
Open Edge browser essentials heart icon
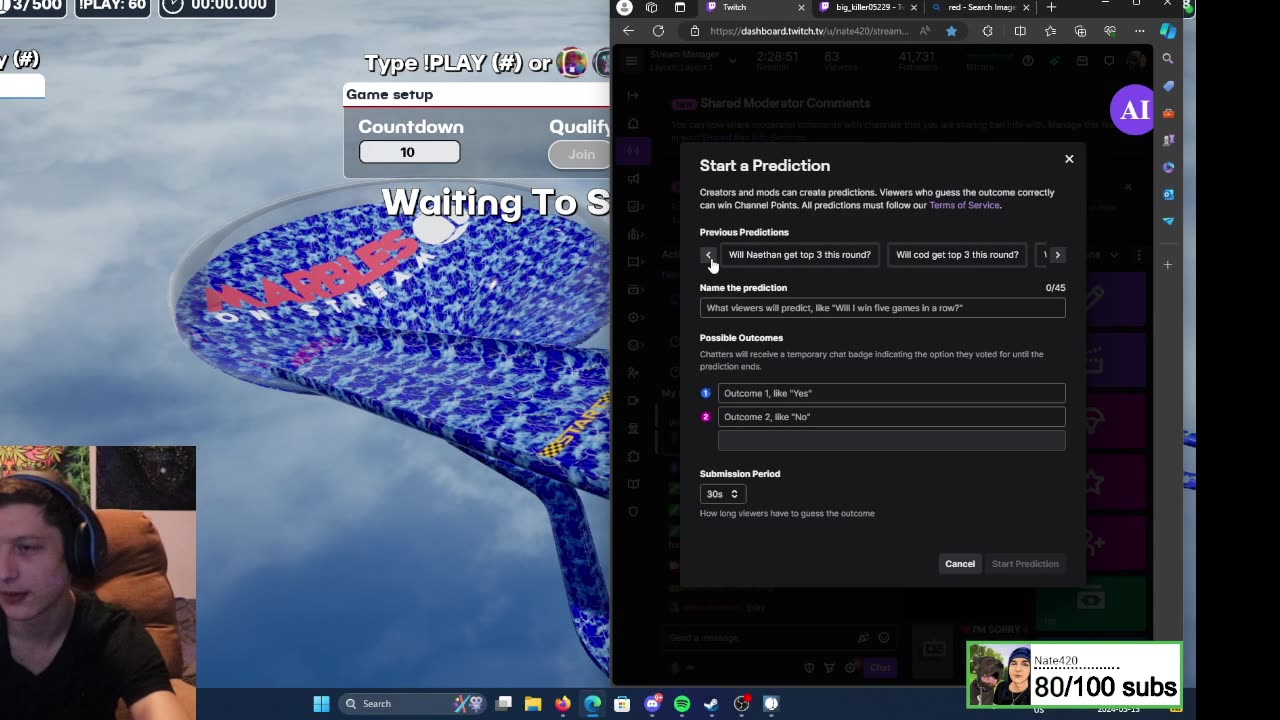coord(1110,31)
